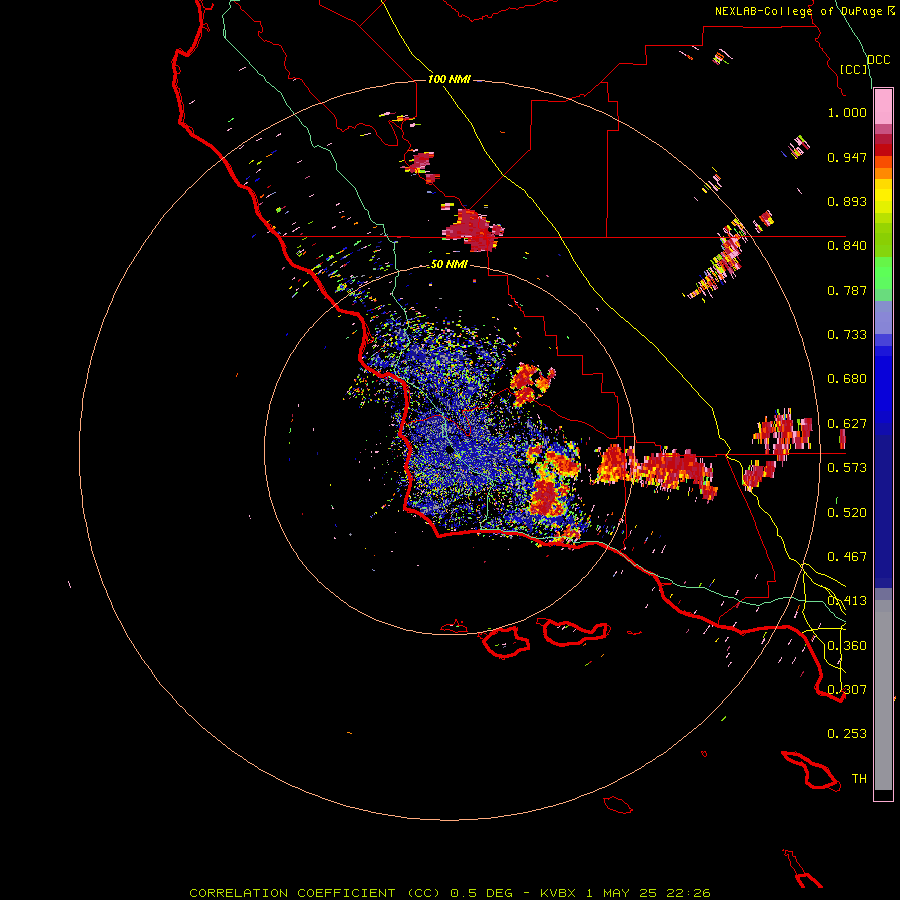
Task: Click the 0.413 scale value
Action: click(847, 601)
